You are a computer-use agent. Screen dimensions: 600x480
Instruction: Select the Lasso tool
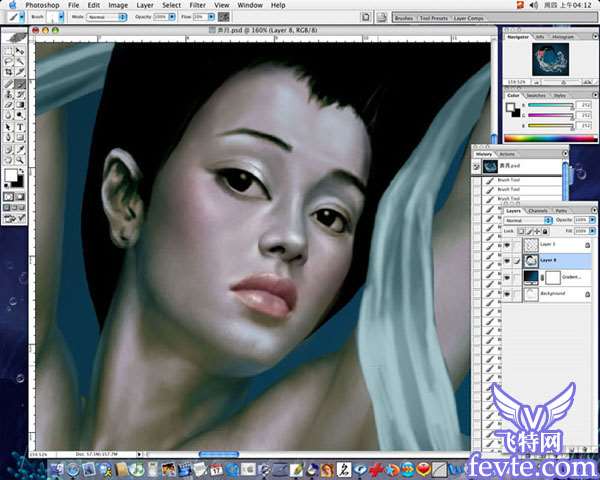pyautogui.click(x=8, y=62)
